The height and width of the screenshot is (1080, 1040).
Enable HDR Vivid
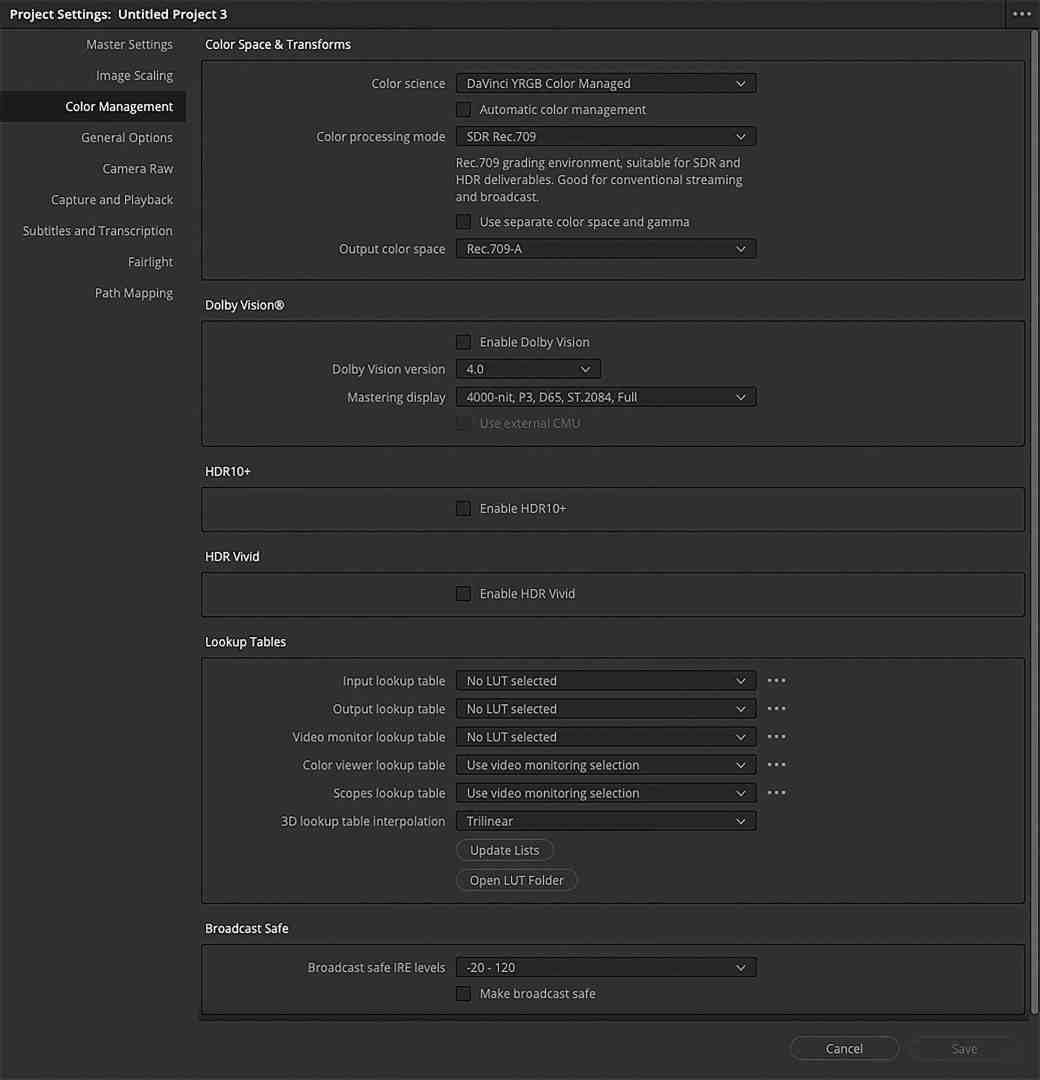pos(463,593)
